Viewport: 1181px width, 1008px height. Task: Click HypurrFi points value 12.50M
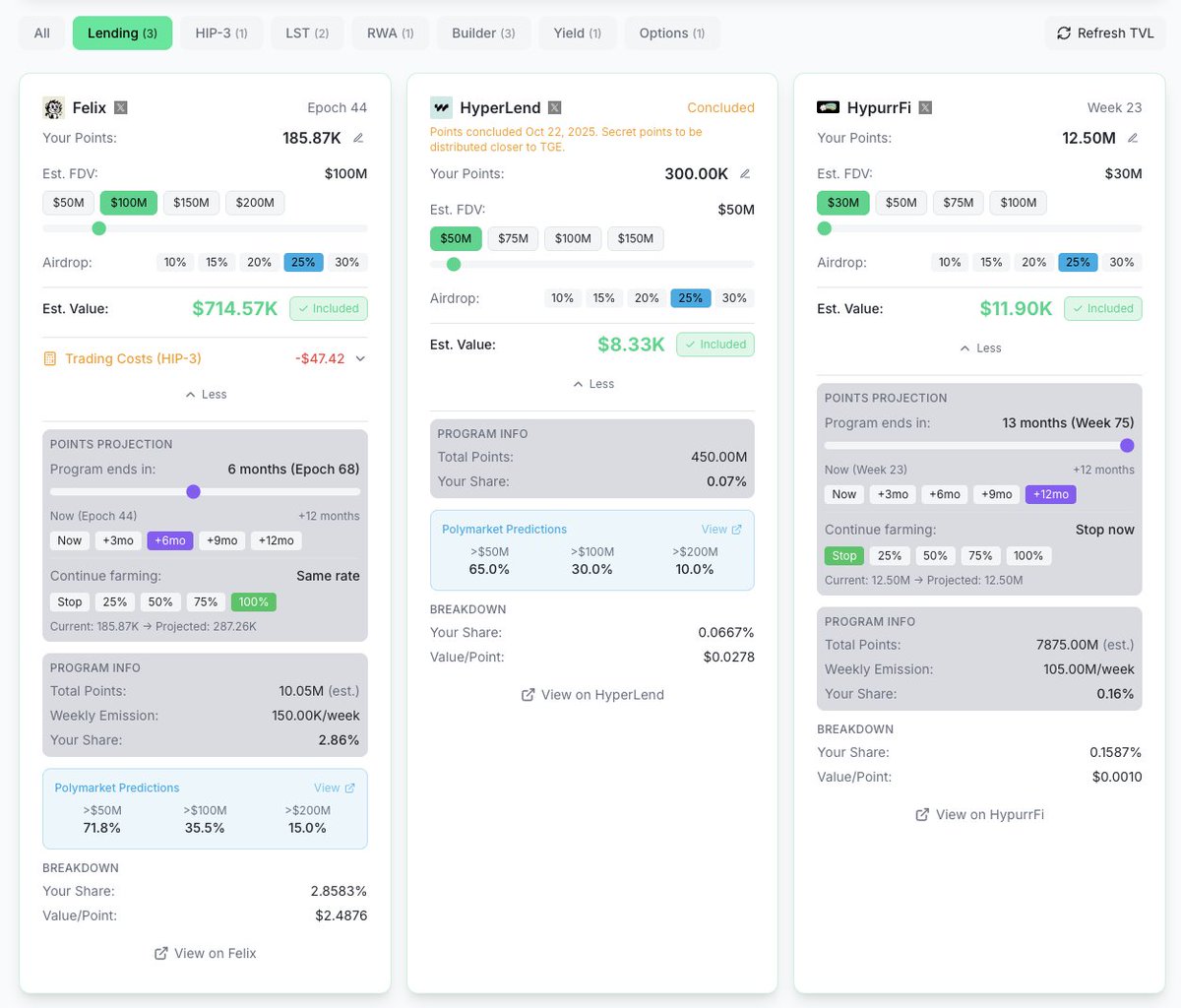[x=1088, y=138]
